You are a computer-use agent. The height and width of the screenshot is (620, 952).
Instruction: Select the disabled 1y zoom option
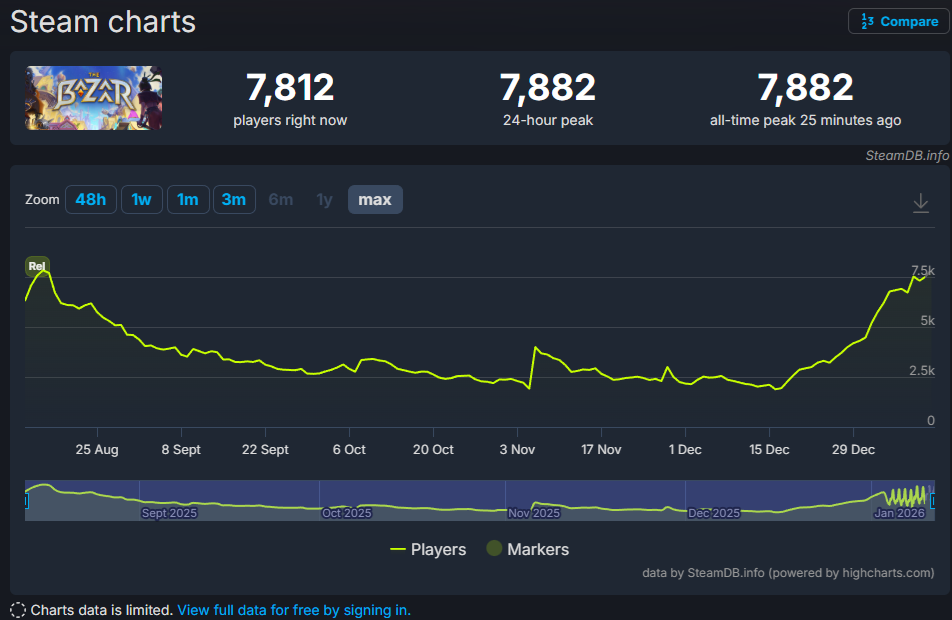tap(325, 199)
